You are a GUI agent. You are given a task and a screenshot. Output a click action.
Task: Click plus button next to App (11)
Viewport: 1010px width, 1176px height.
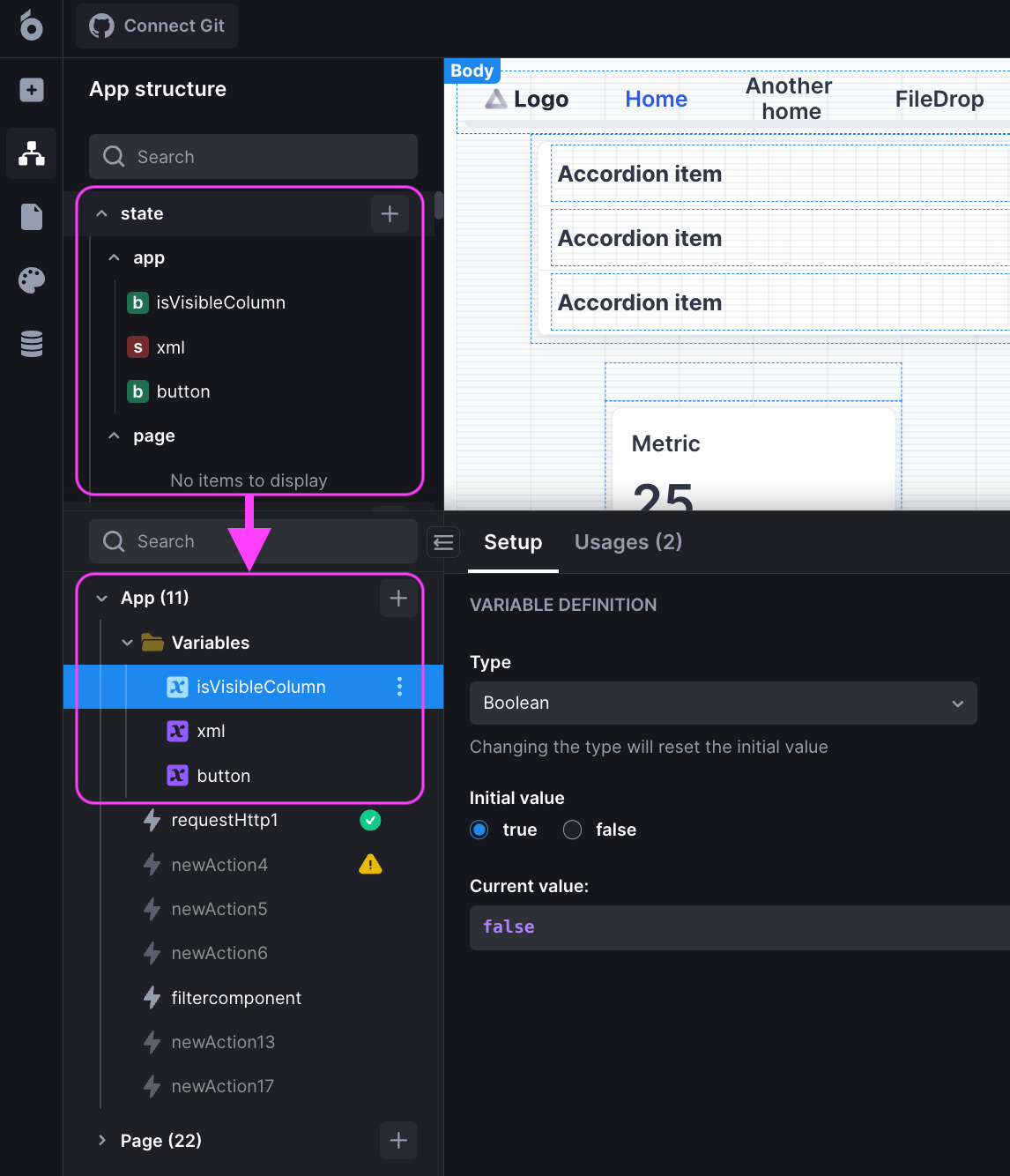[398, 598]
